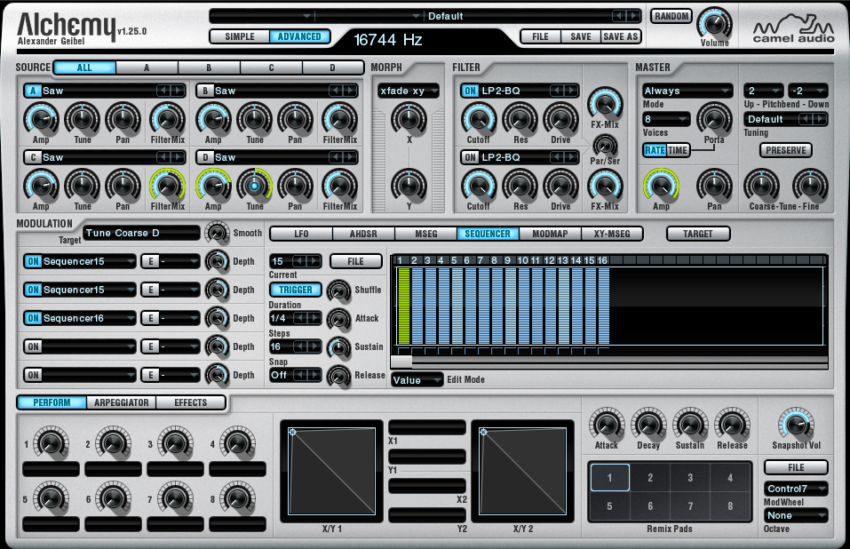Screen dimensions: 850x549
Task: Open the Voices count dropdown
Action: 666,119
